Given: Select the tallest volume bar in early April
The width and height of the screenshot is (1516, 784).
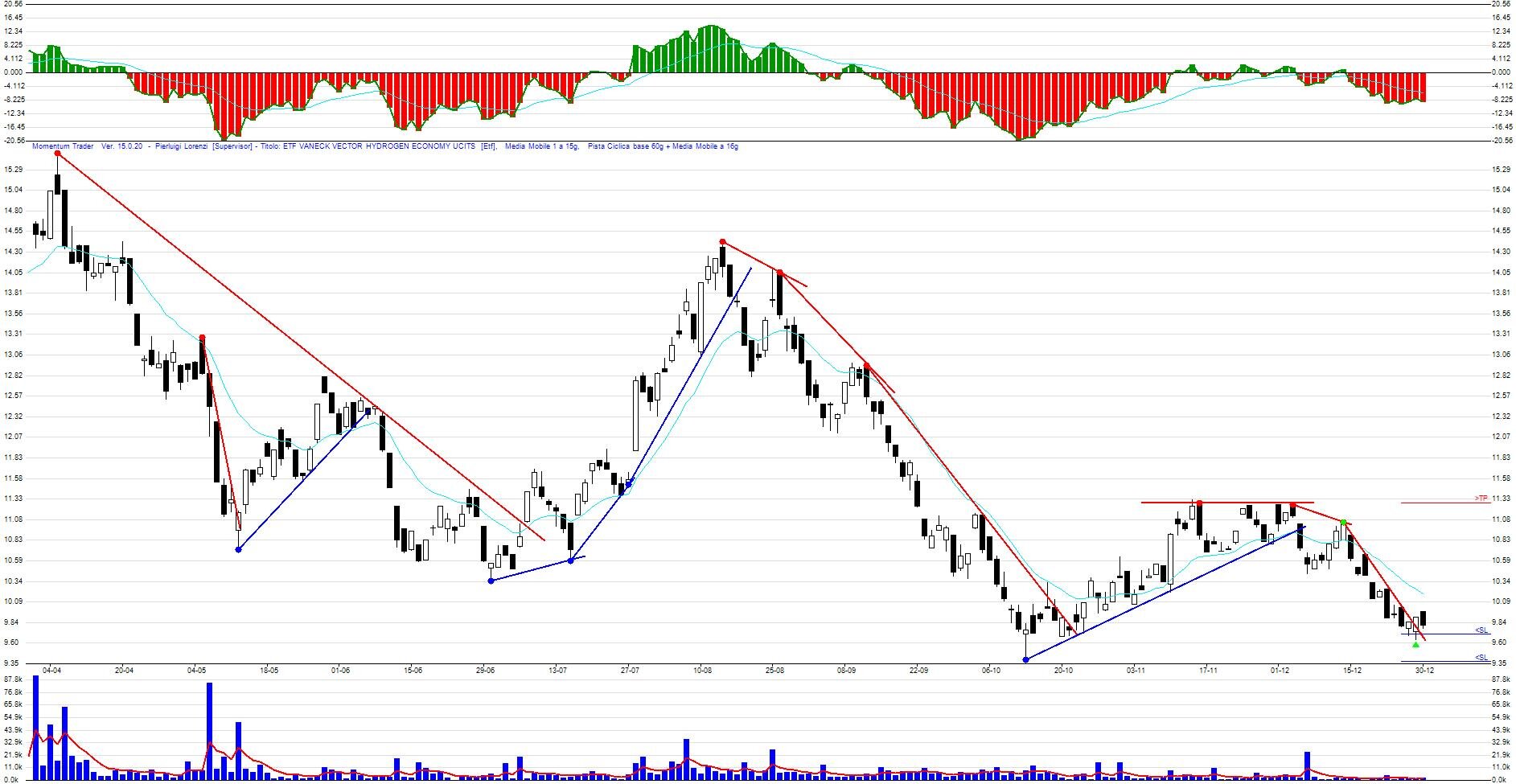Looking at the screenshot, I should (x=35, y=728).
